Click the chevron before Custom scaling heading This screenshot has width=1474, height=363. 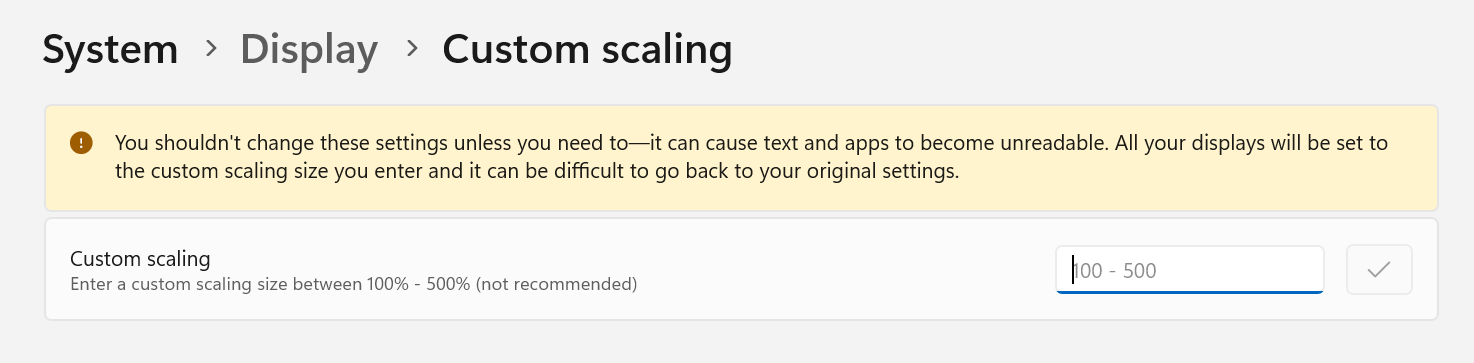pyautogui.click(x=410, y=48)
